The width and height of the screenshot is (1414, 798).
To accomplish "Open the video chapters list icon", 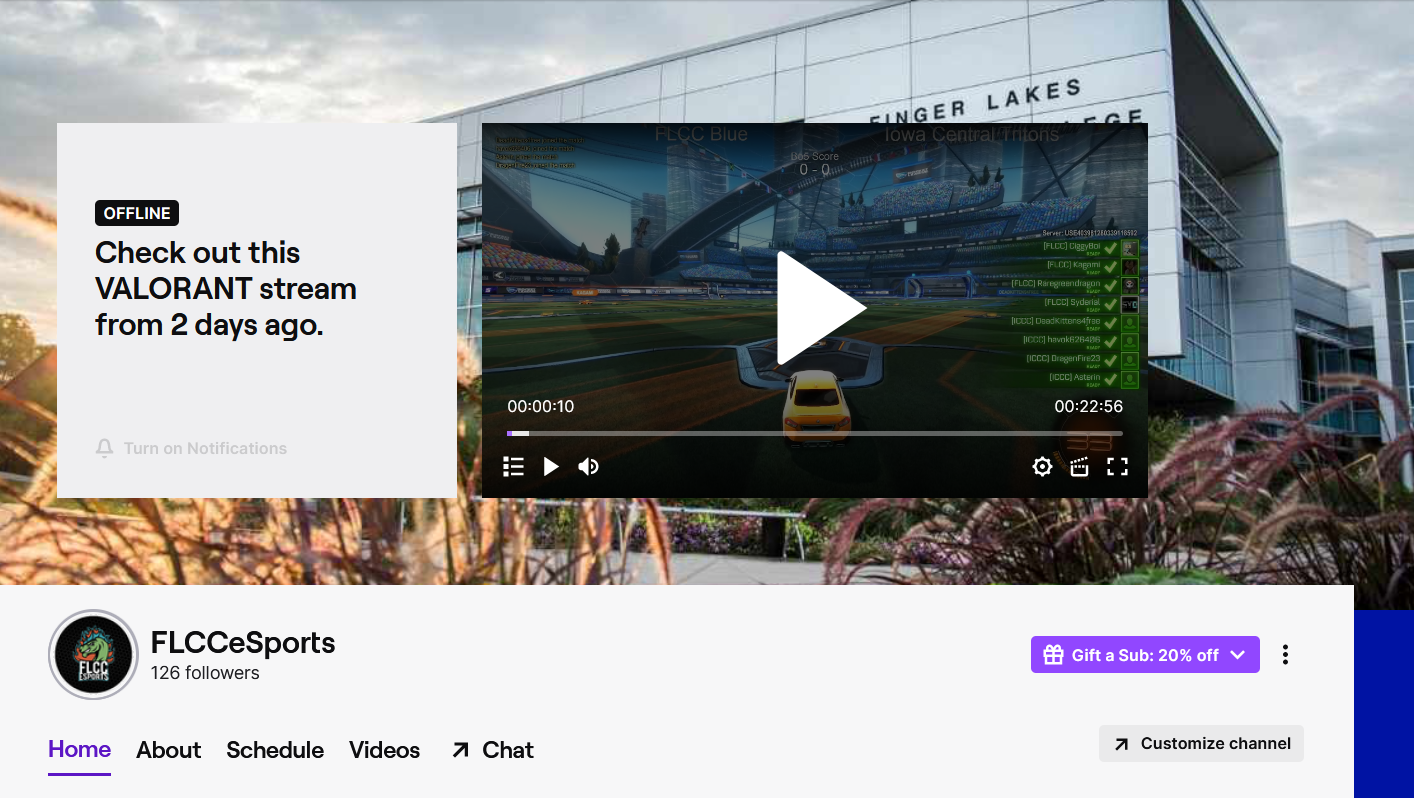I will tap(513, 466).
